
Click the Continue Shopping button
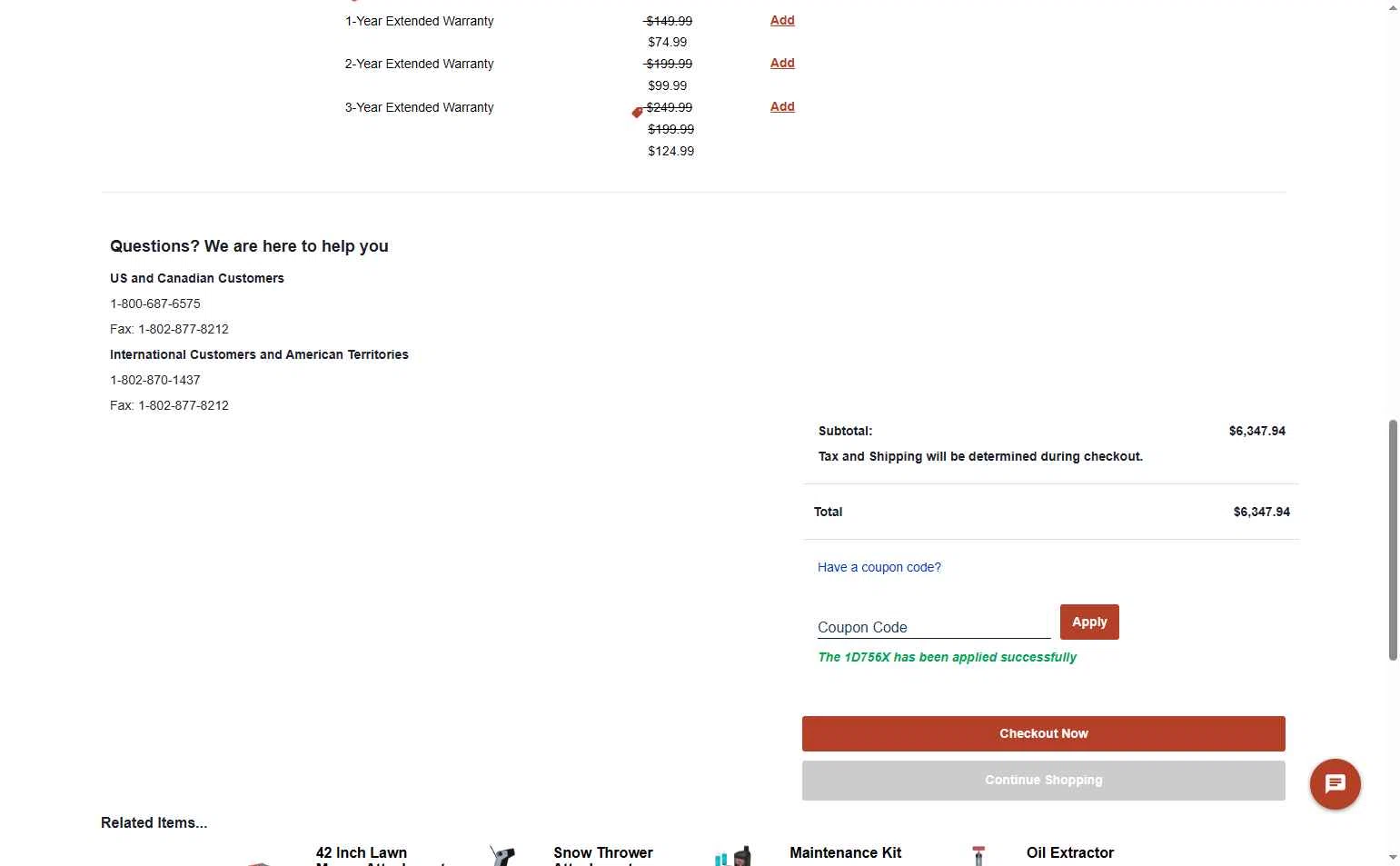tap(1043, 780)
